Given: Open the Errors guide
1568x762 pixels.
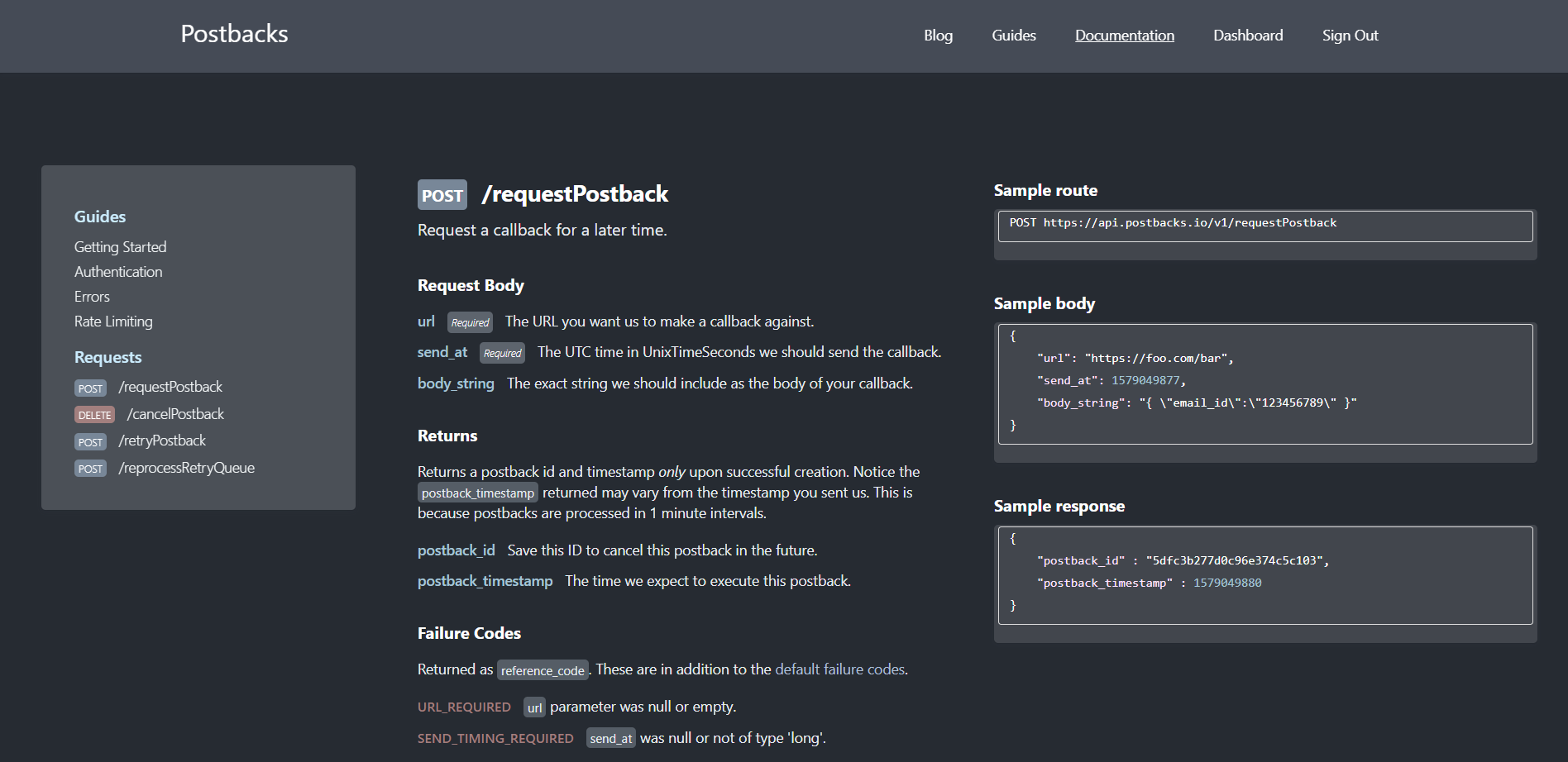Looking at the screenshot, I should click(x=92, y=297).
